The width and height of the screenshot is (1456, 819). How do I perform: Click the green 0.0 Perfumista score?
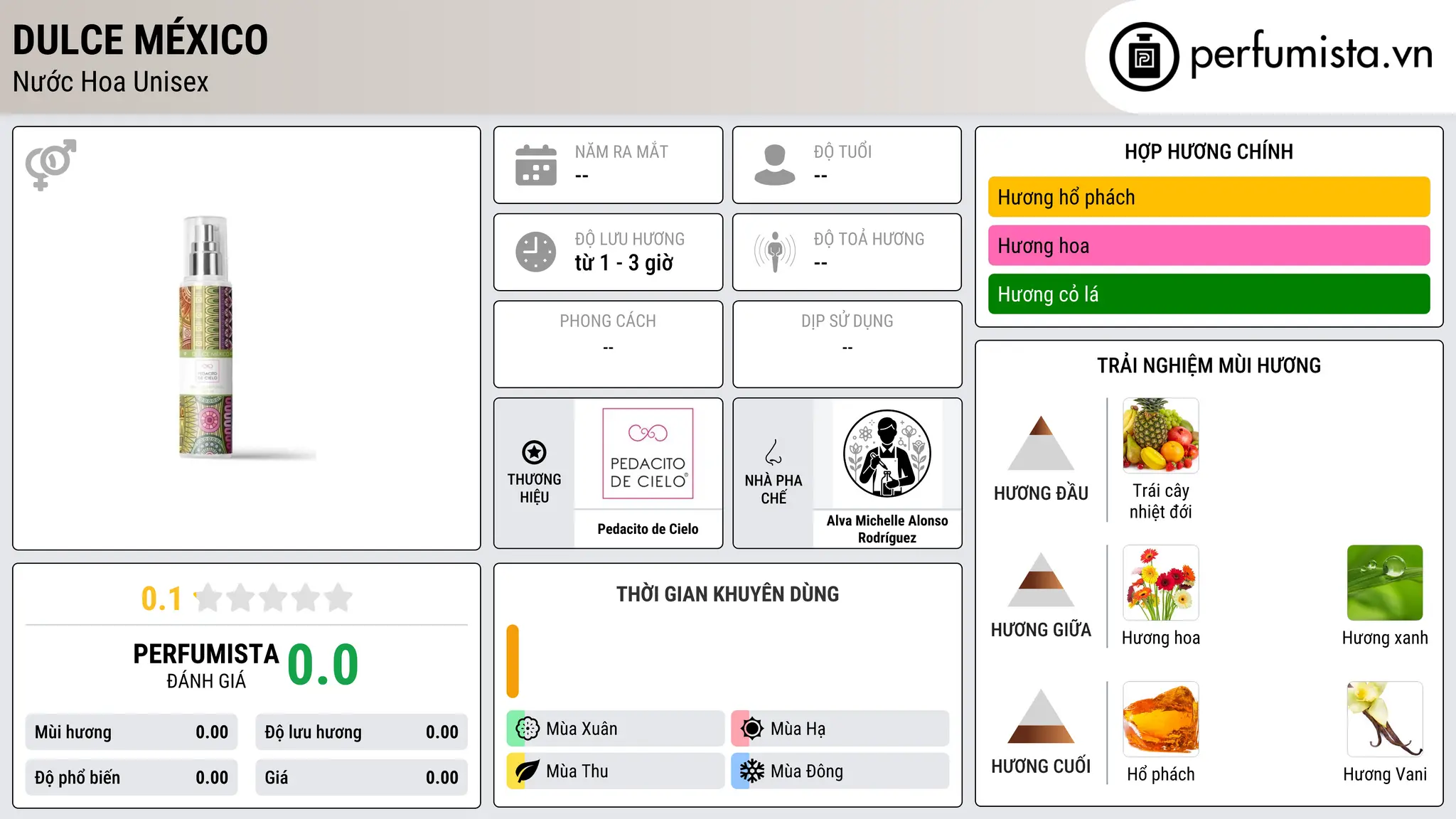[323, 664]
